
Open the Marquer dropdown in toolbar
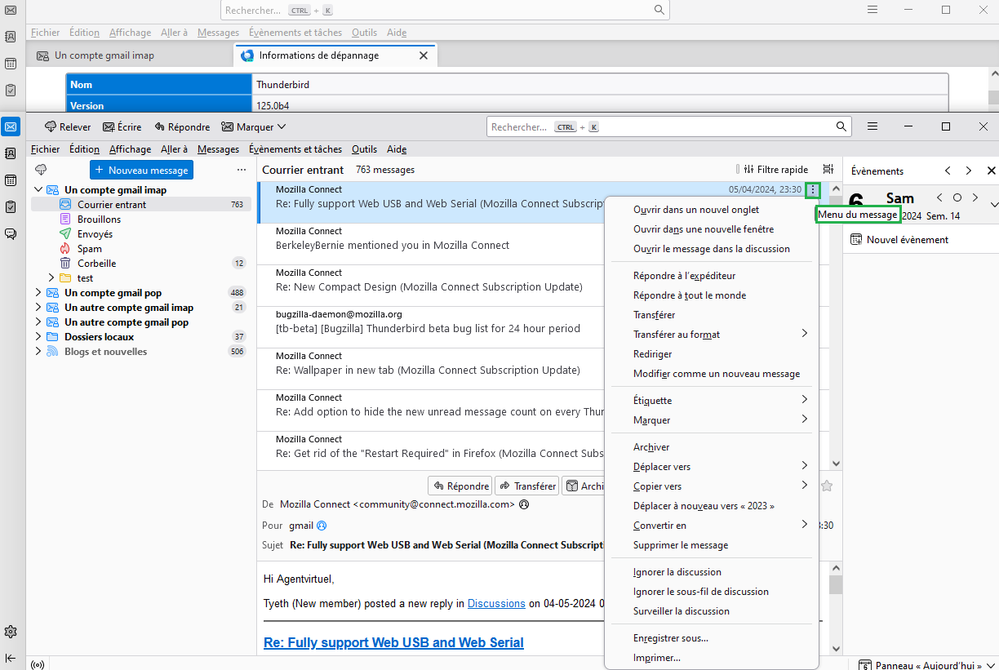click(x=254, y=127)
